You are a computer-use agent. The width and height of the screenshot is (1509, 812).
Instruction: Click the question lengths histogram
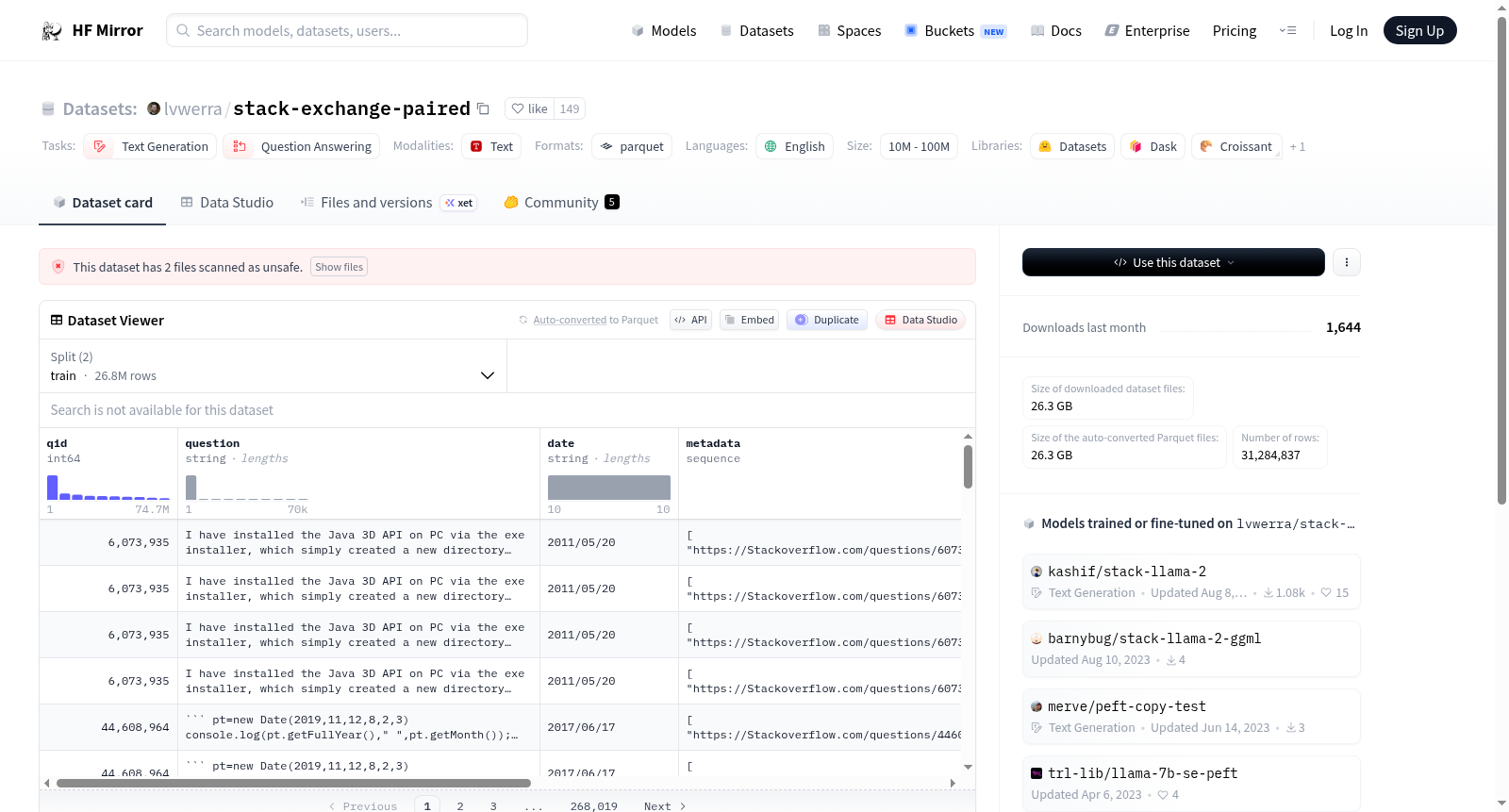coord(246,487)
